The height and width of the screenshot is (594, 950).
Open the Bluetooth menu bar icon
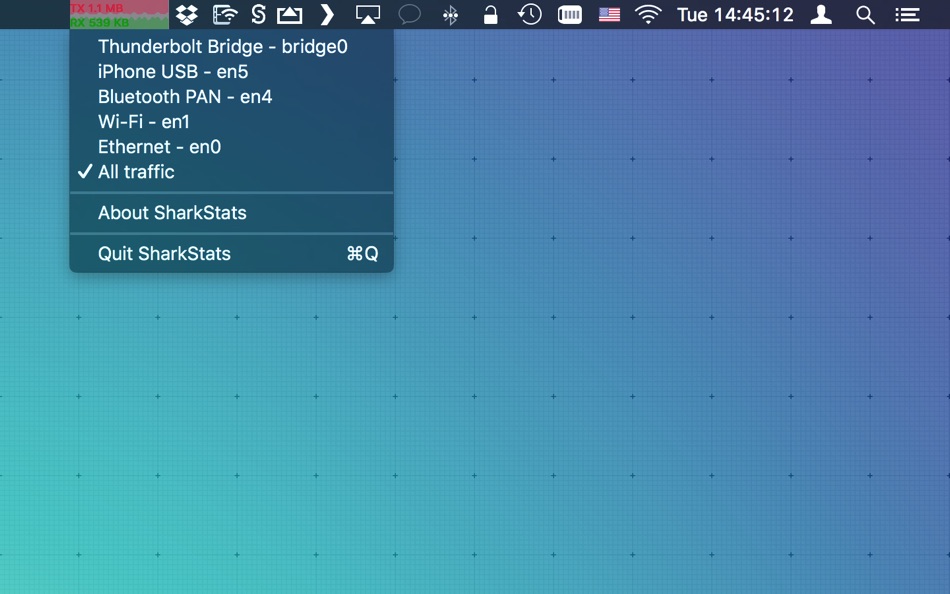450,15
